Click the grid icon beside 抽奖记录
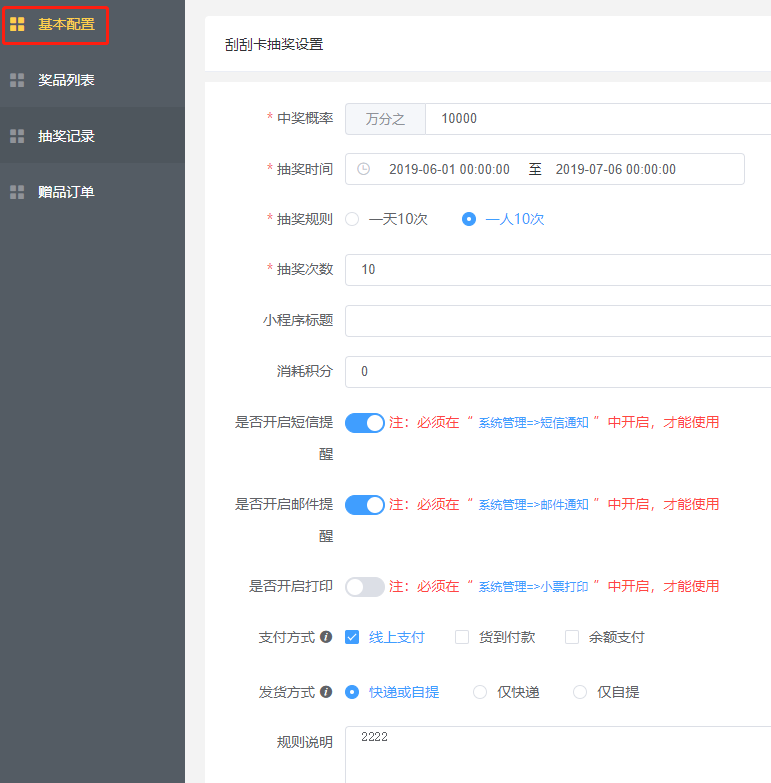The width and height of the screenshot is (771, 783). (17, 136)
